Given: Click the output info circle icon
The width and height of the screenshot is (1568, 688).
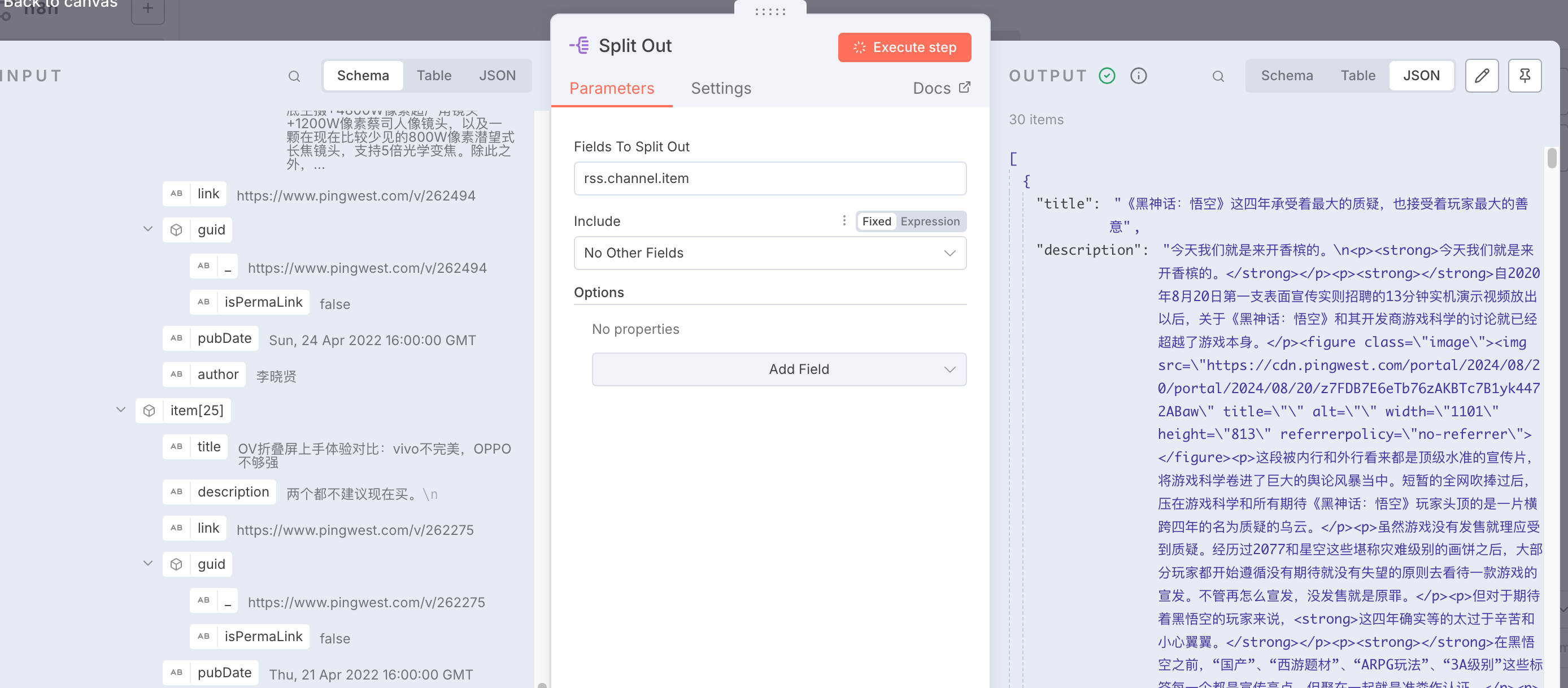Looking at the screenshot, I should click(x=1138, y=76).
